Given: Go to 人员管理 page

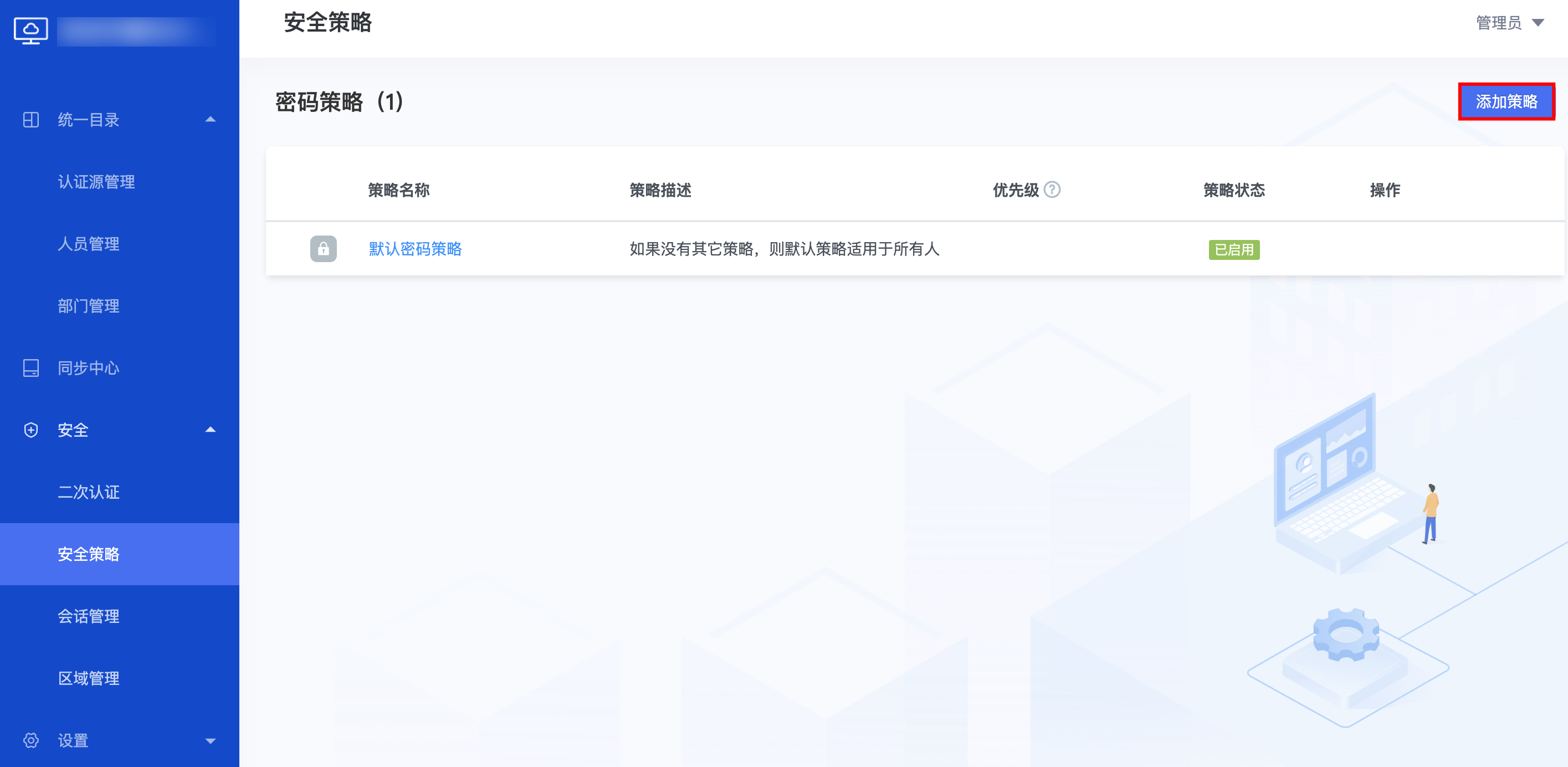Looking at the screenshot, I should coord(88,244).
